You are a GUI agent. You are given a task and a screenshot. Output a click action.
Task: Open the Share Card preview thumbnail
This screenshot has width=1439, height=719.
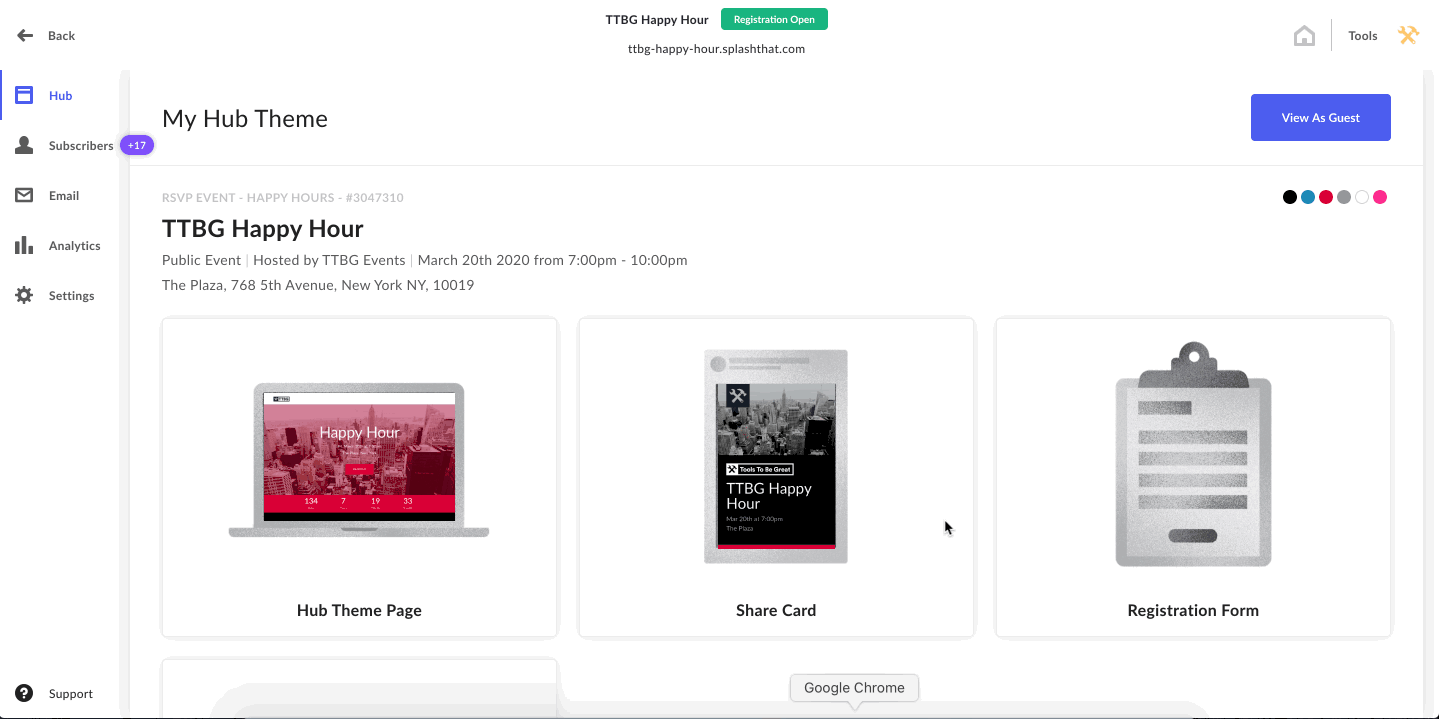pyautogui.click(x=776, y=457)
